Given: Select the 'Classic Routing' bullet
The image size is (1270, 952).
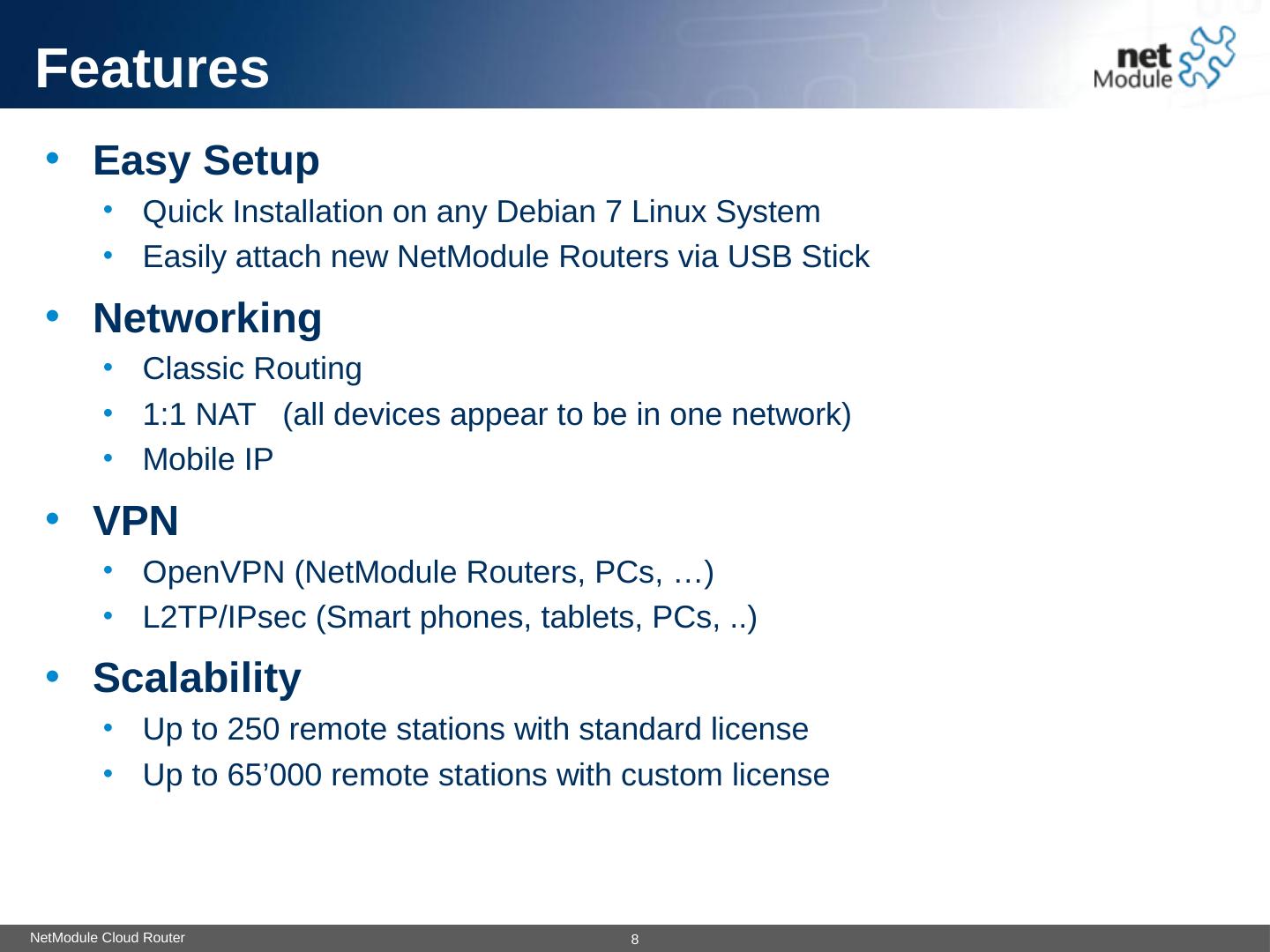Looking at the screenshot, I should coord(252,368).
